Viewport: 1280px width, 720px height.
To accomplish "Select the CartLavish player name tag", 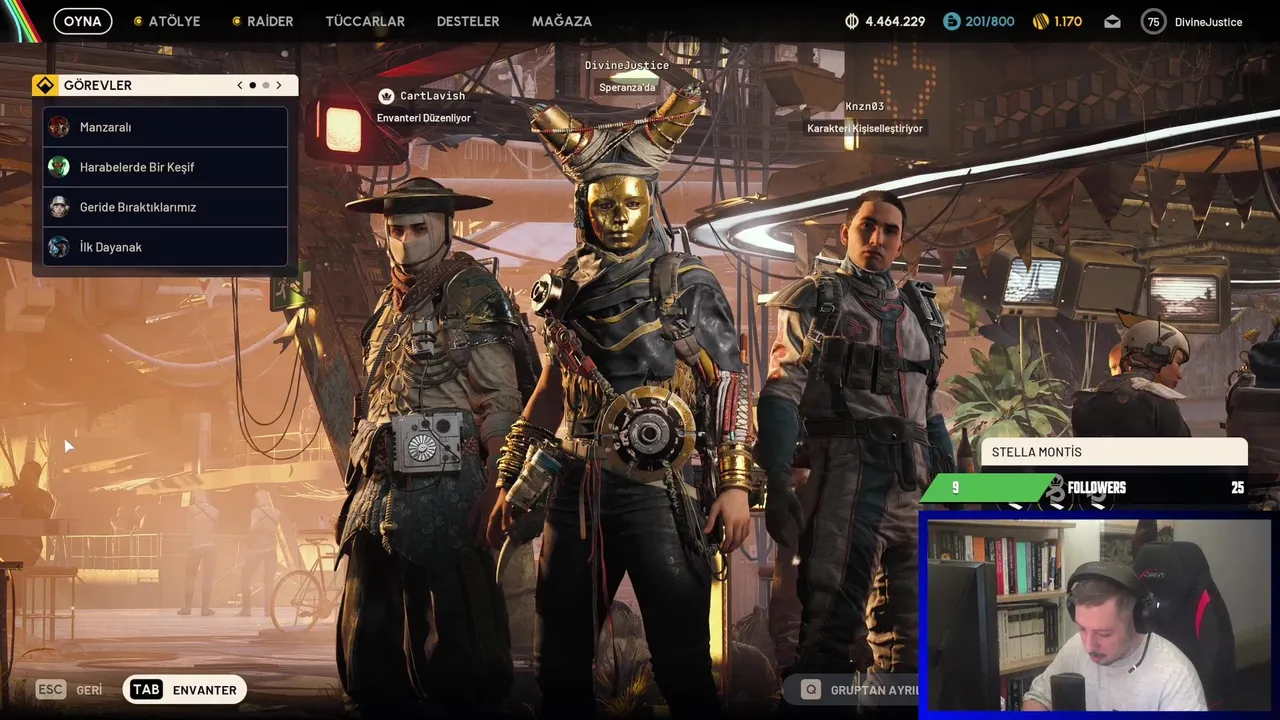I will pyautogui.click(x=432, y=96).
